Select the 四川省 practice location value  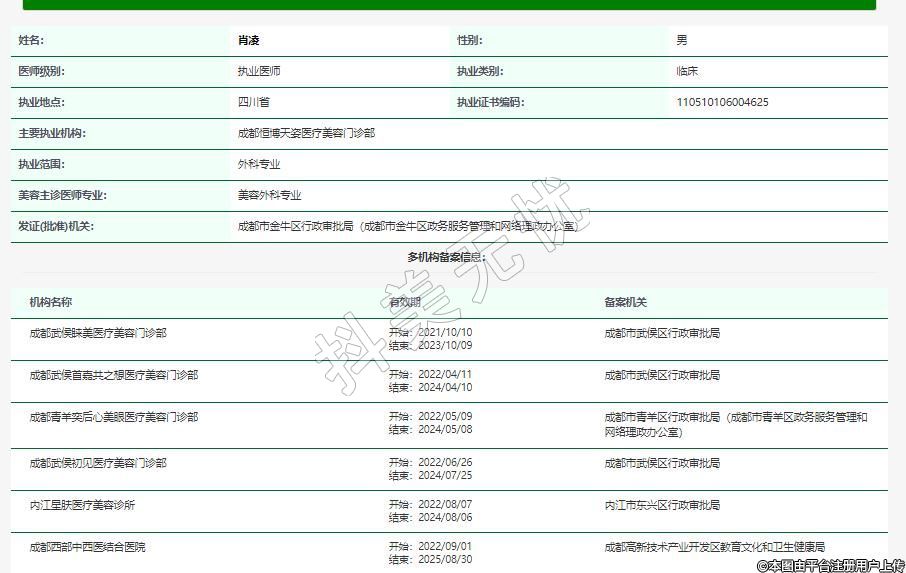(x=253, y=102)
